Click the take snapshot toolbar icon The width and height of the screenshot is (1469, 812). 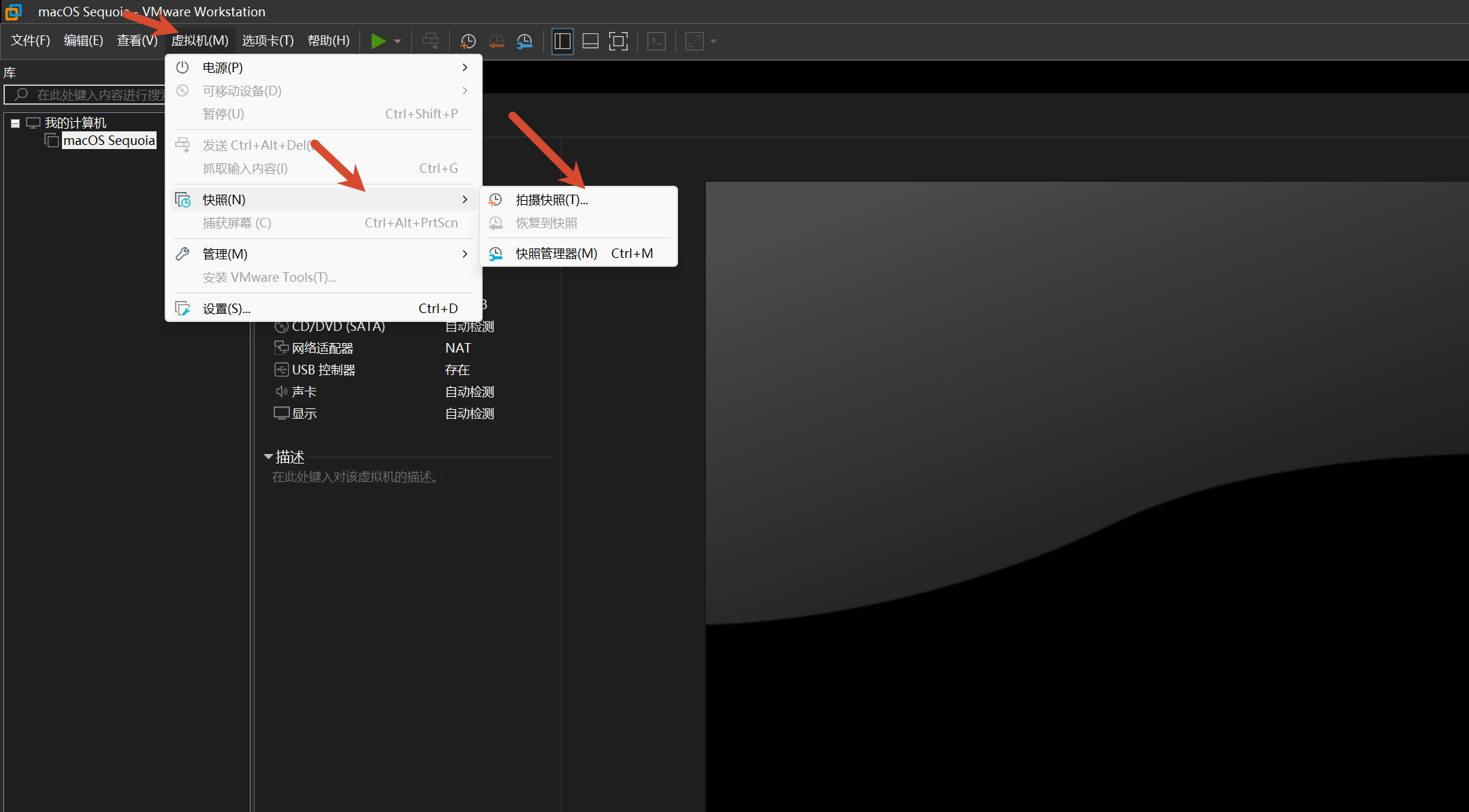point(468,42)
